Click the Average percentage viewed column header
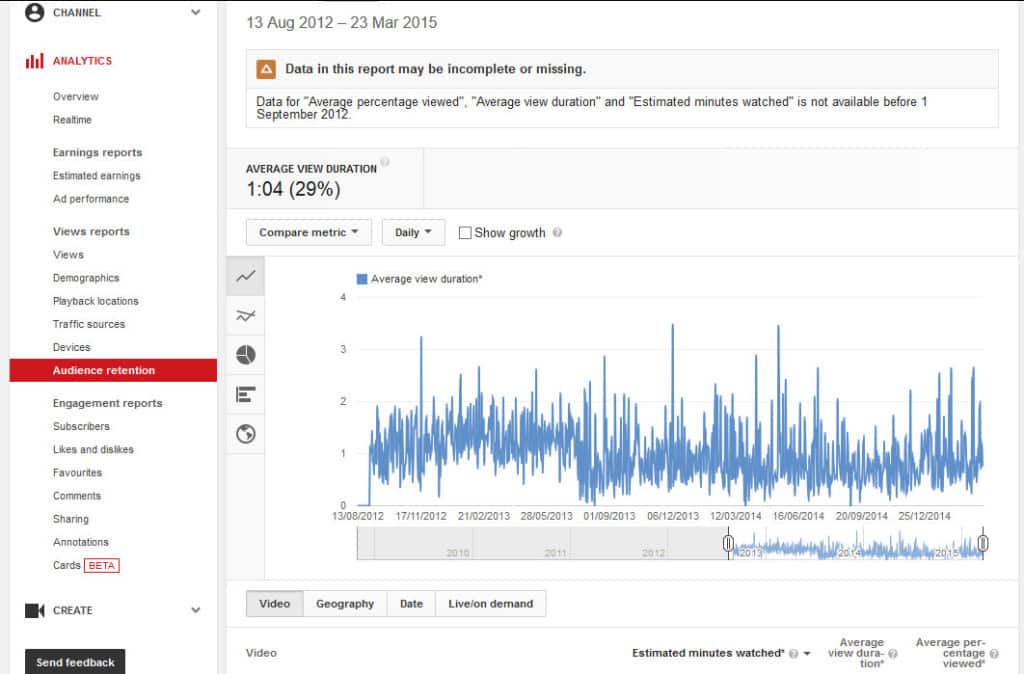Viewport: 1024px width, 674px height. [951, 653]
